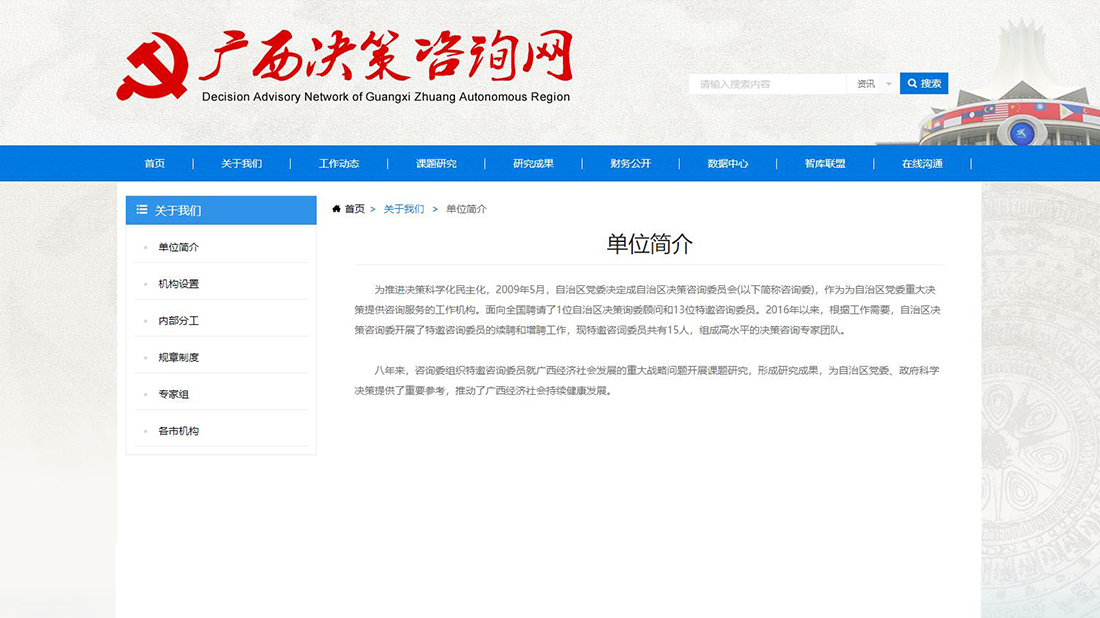1100x618 pixels.
Task: Open the 课题研究 navigation item
Action: point(436,163)
